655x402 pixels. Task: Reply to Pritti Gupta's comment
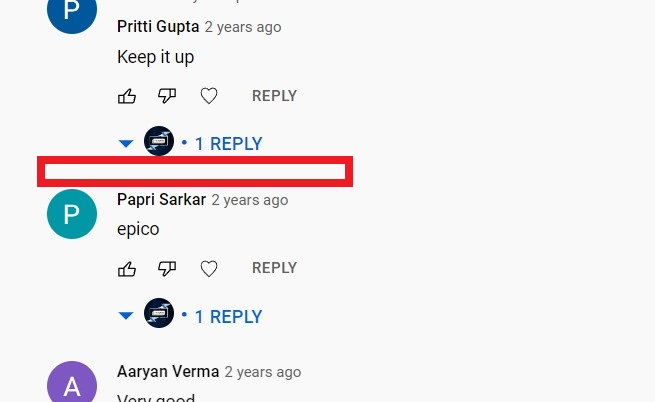coord(274,96)
